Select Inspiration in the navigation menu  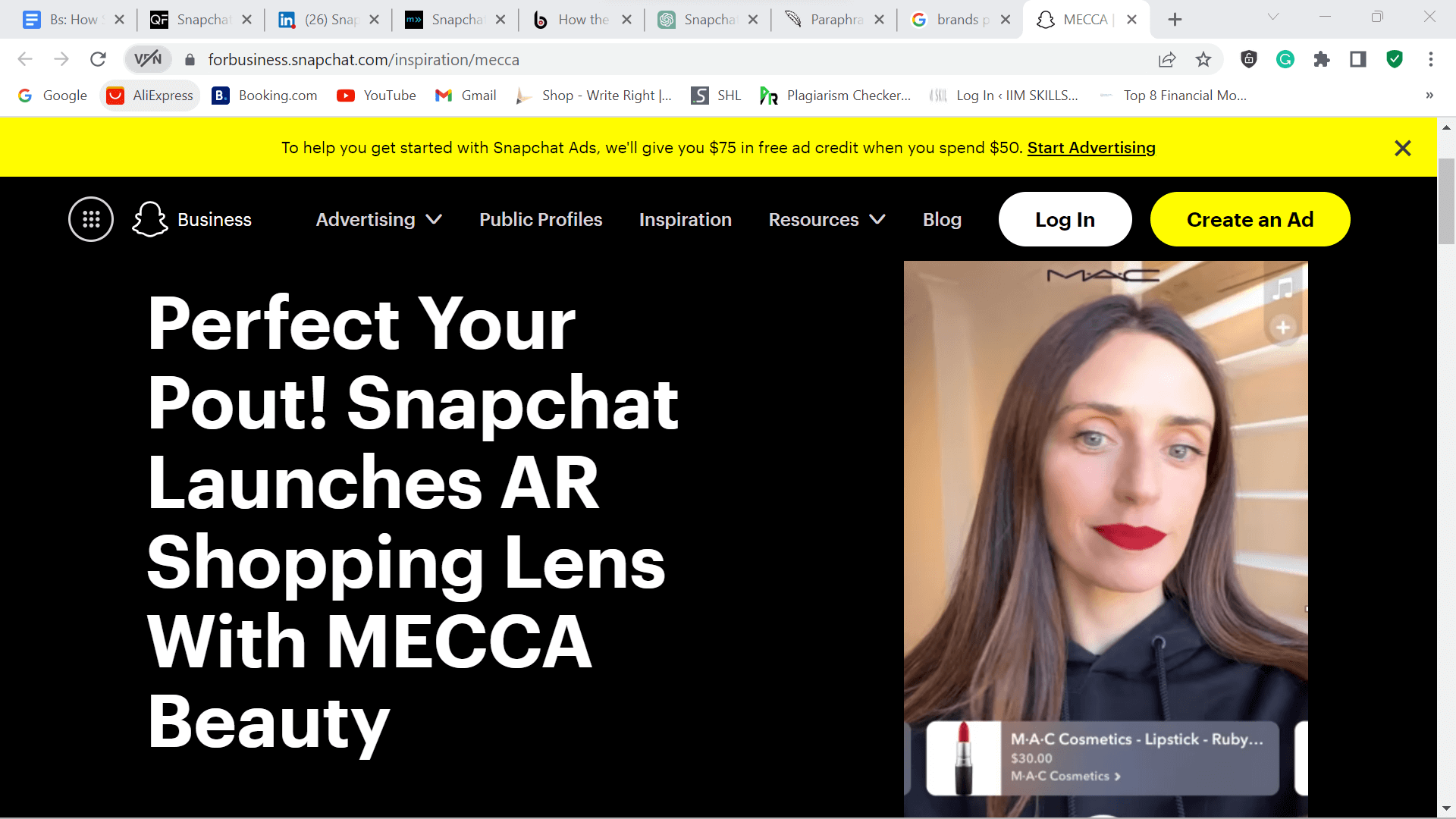(x=685, y=219)
